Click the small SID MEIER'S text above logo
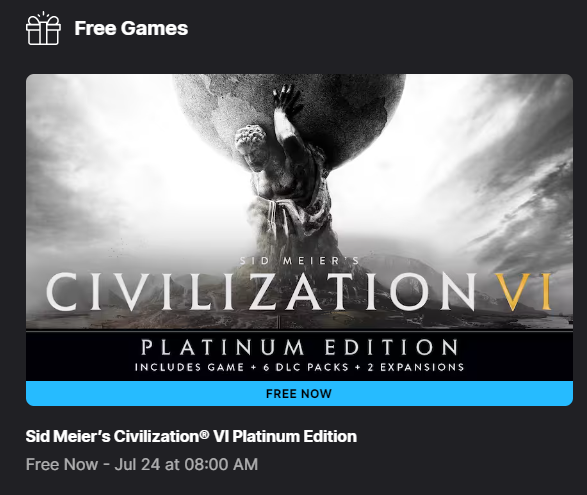587x495 pixels. [299, 261]
